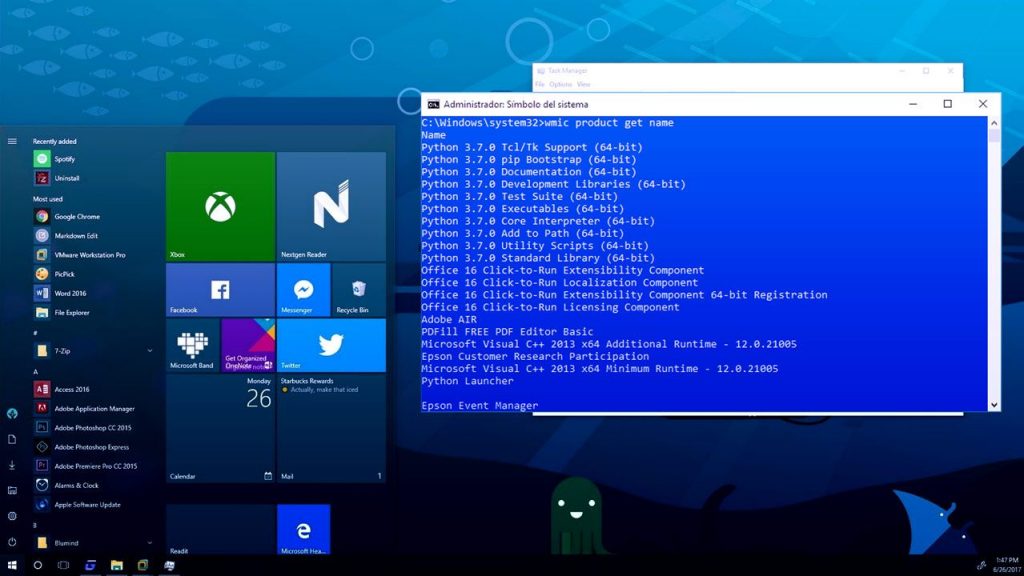Image resolution: width=1024 pixels, height=576 pixels.
Task: Open the Microsoft Band tile
Action: 192,345
